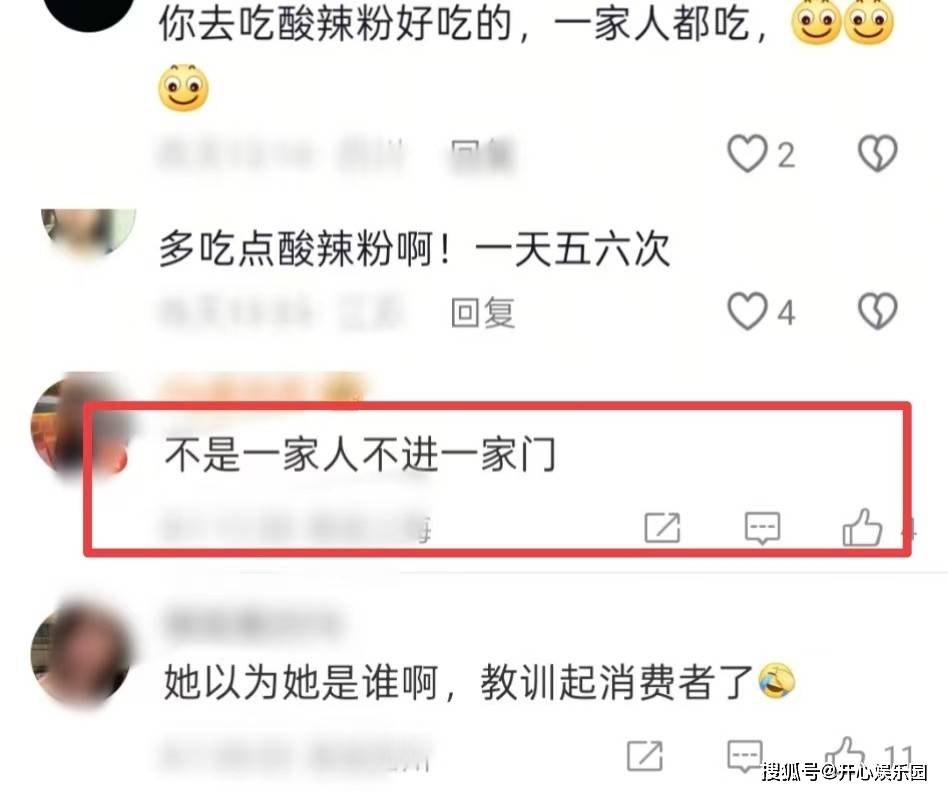Like the 一天五六次 comment with heart
Screen dimensions: 948x792
[747, 311]
